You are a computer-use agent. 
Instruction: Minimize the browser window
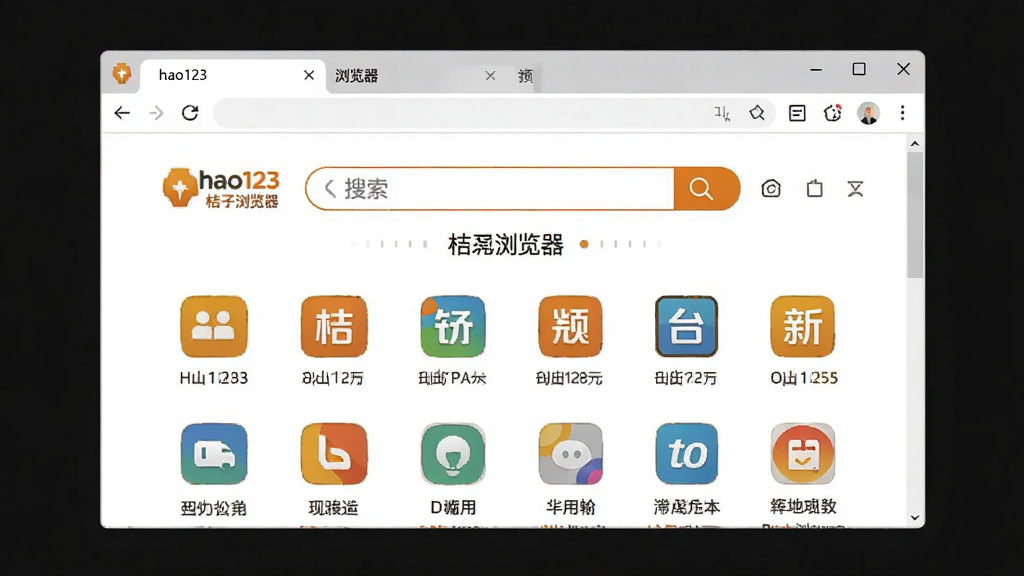pyautogui.click(x=816, y=69)
